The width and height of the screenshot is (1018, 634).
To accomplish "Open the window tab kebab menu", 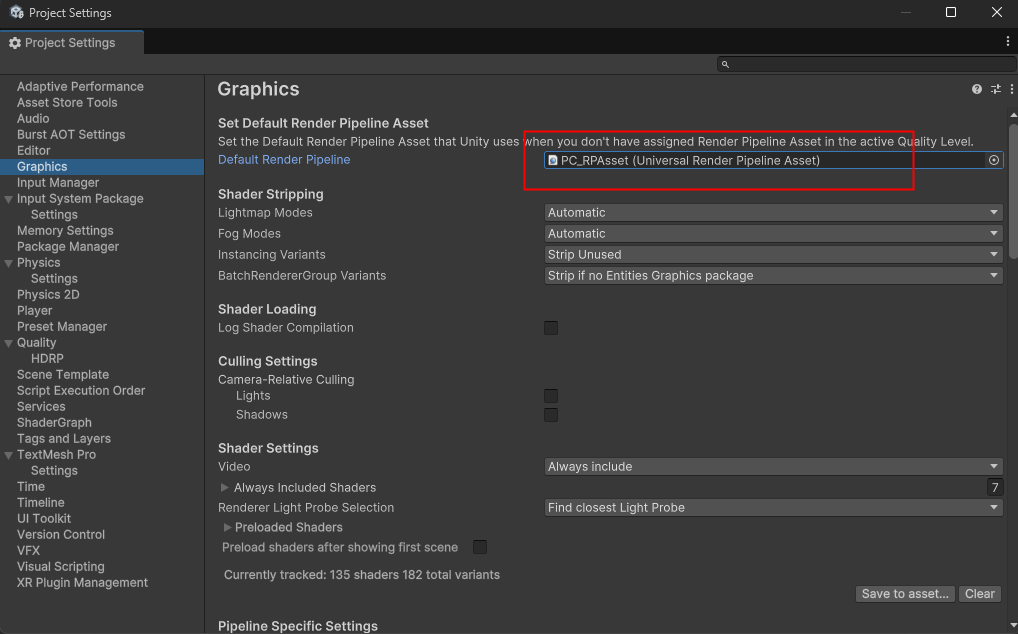I will (x=1008, y=42).
